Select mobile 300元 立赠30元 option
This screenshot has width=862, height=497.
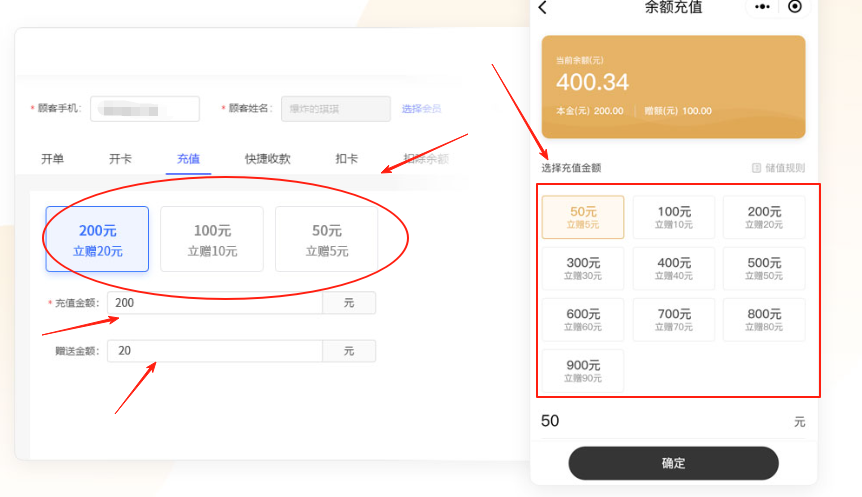583,268
